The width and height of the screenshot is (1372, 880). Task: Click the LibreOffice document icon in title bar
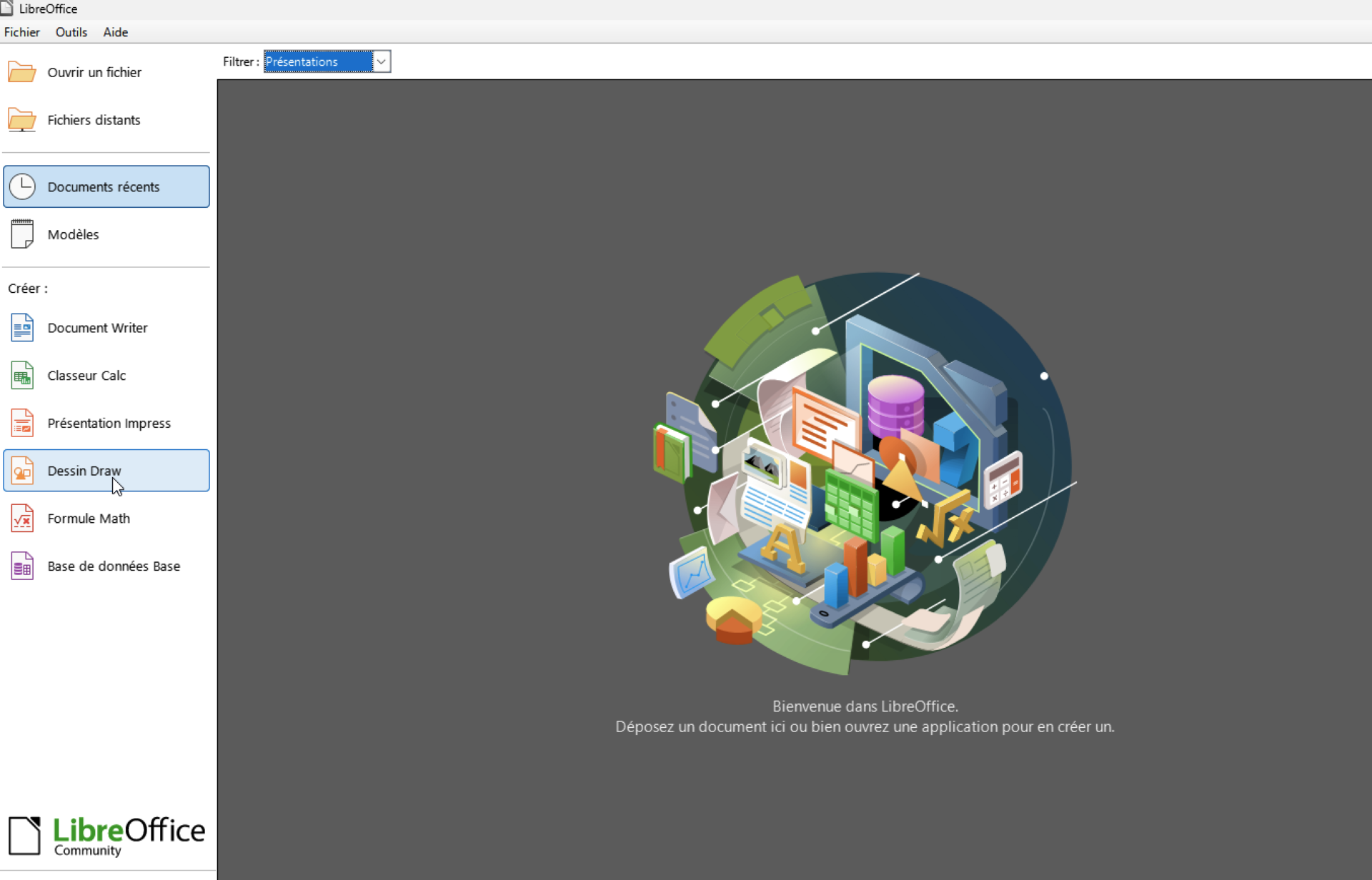[6, 8]
